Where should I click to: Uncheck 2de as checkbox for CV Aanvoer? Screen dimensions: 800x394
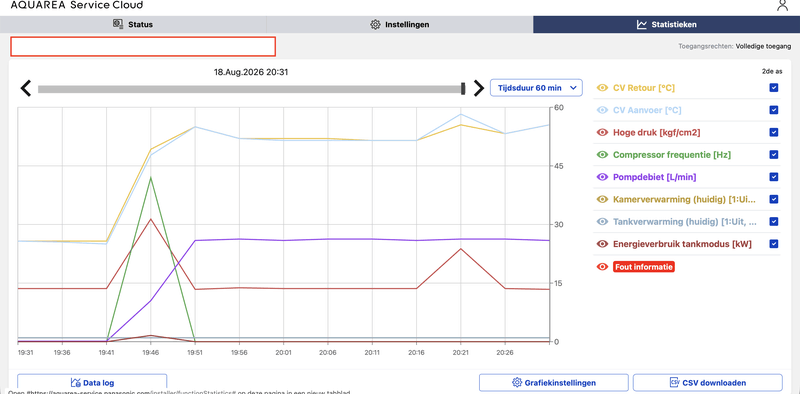[774, 110]
